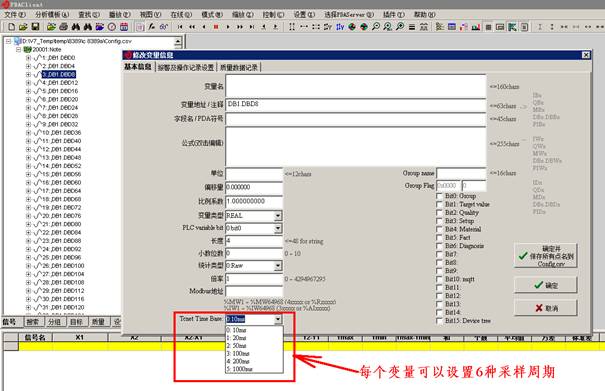Select tree item 10: DB1.DBD36

click(61, 132)
